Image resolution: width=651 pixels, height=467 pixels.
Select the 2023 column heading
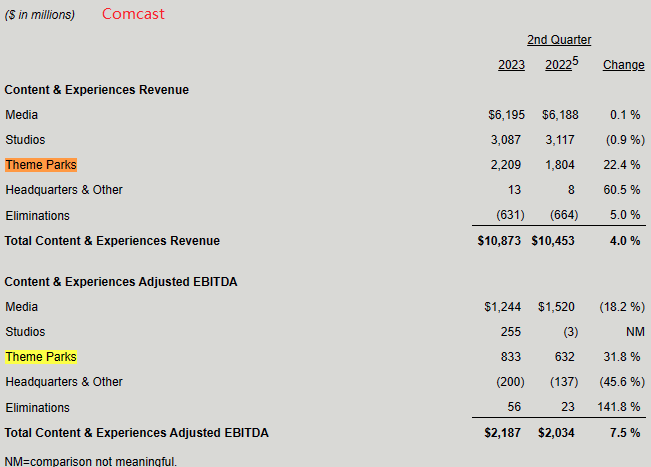[x=511, y=65]
